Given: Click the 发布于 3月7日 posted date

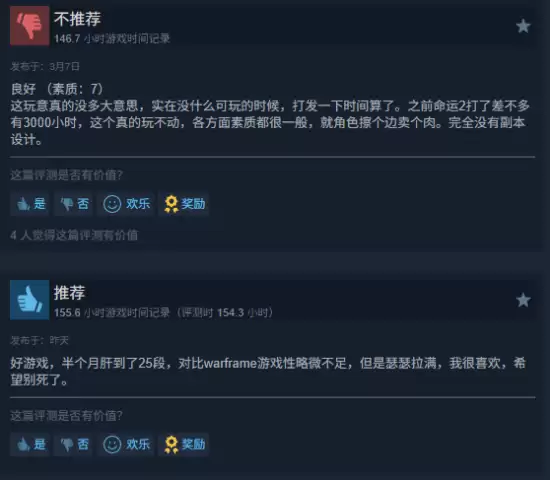Looking at the screenshot, I should tap(45, 66).
